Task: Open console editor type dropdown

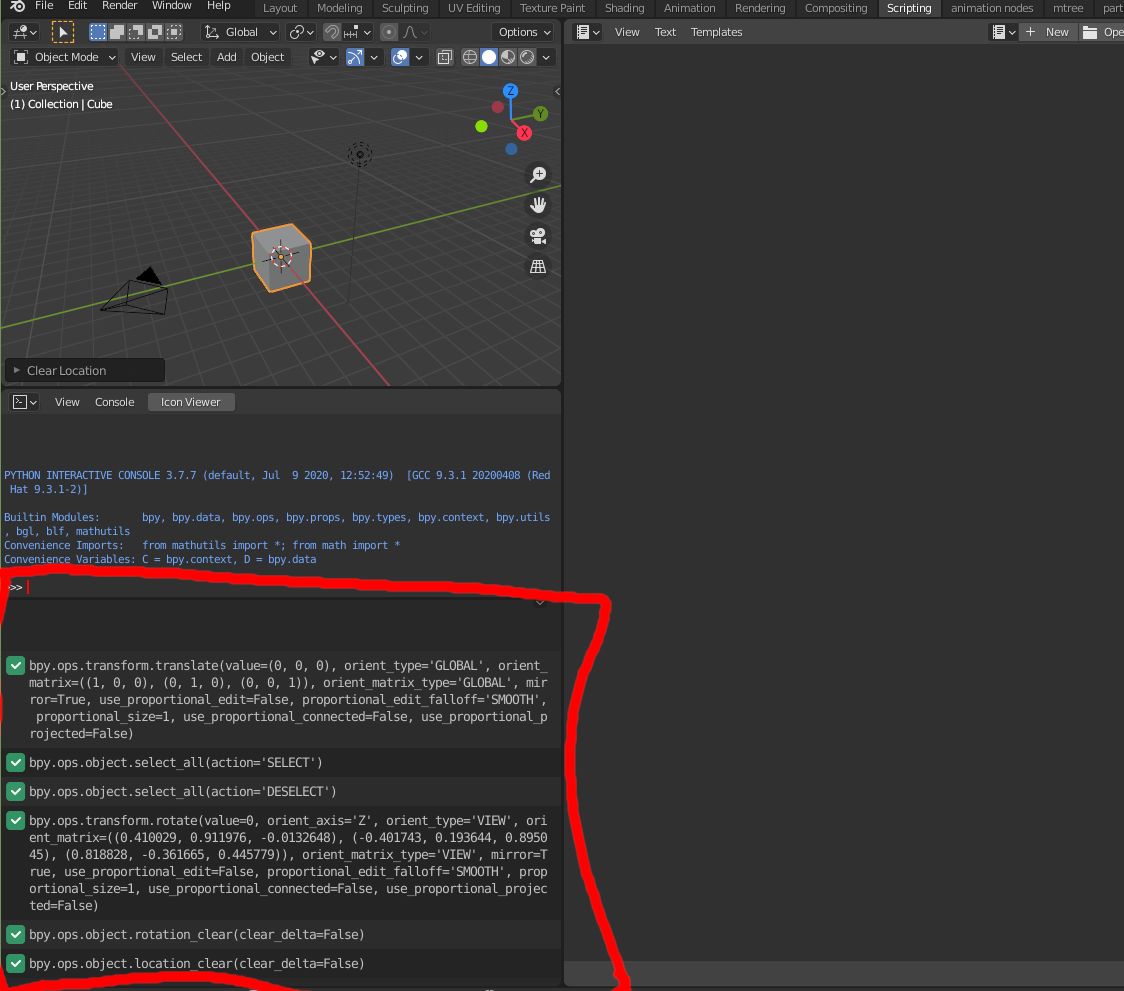Action: [x=25, y=402]
